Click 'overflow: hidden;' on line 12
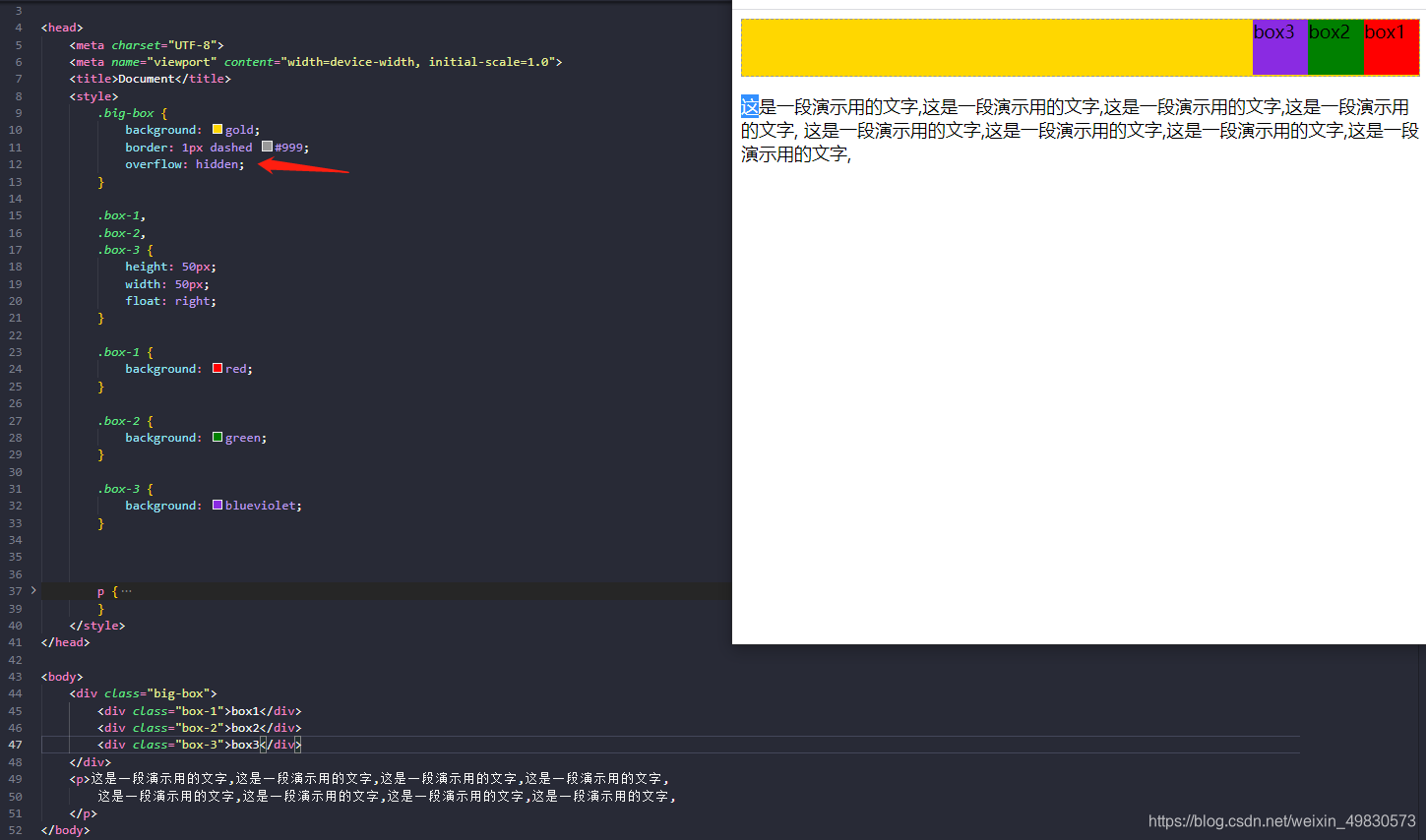1426x840 pixels. tap(185, 164)
